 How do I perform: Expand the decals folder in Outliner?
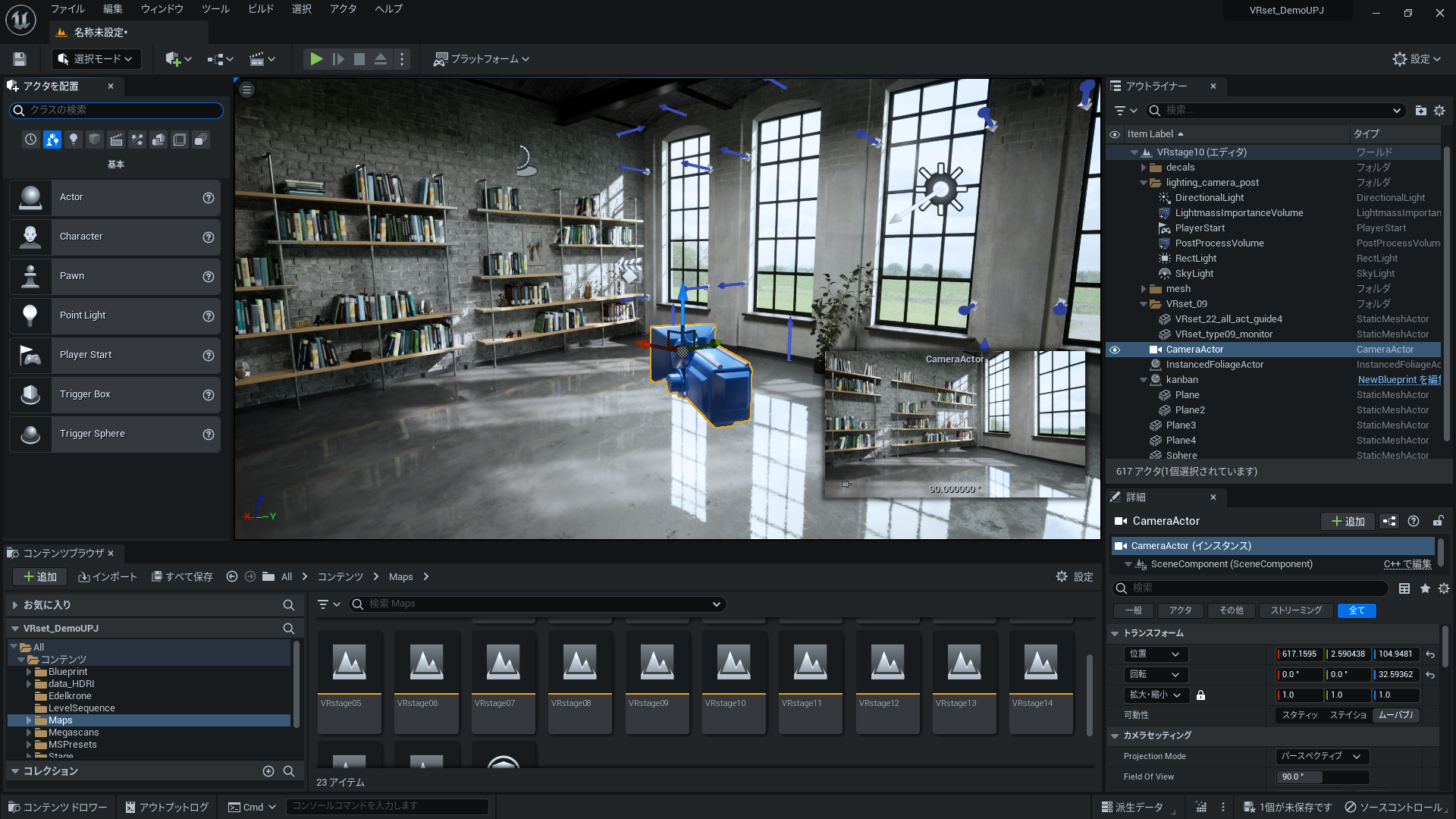1144,168
